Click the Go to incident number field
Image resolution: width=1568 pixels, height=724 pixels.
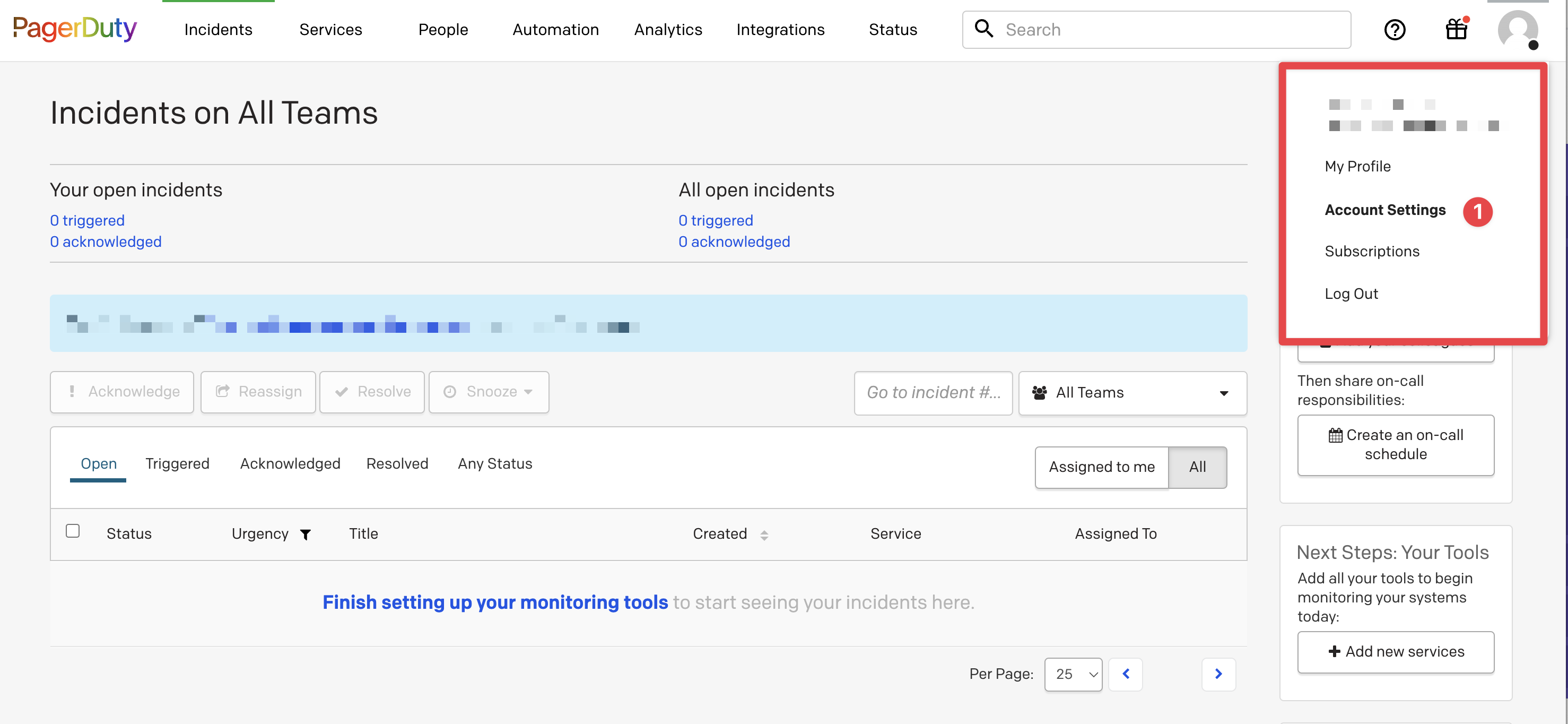click(933, 393)
